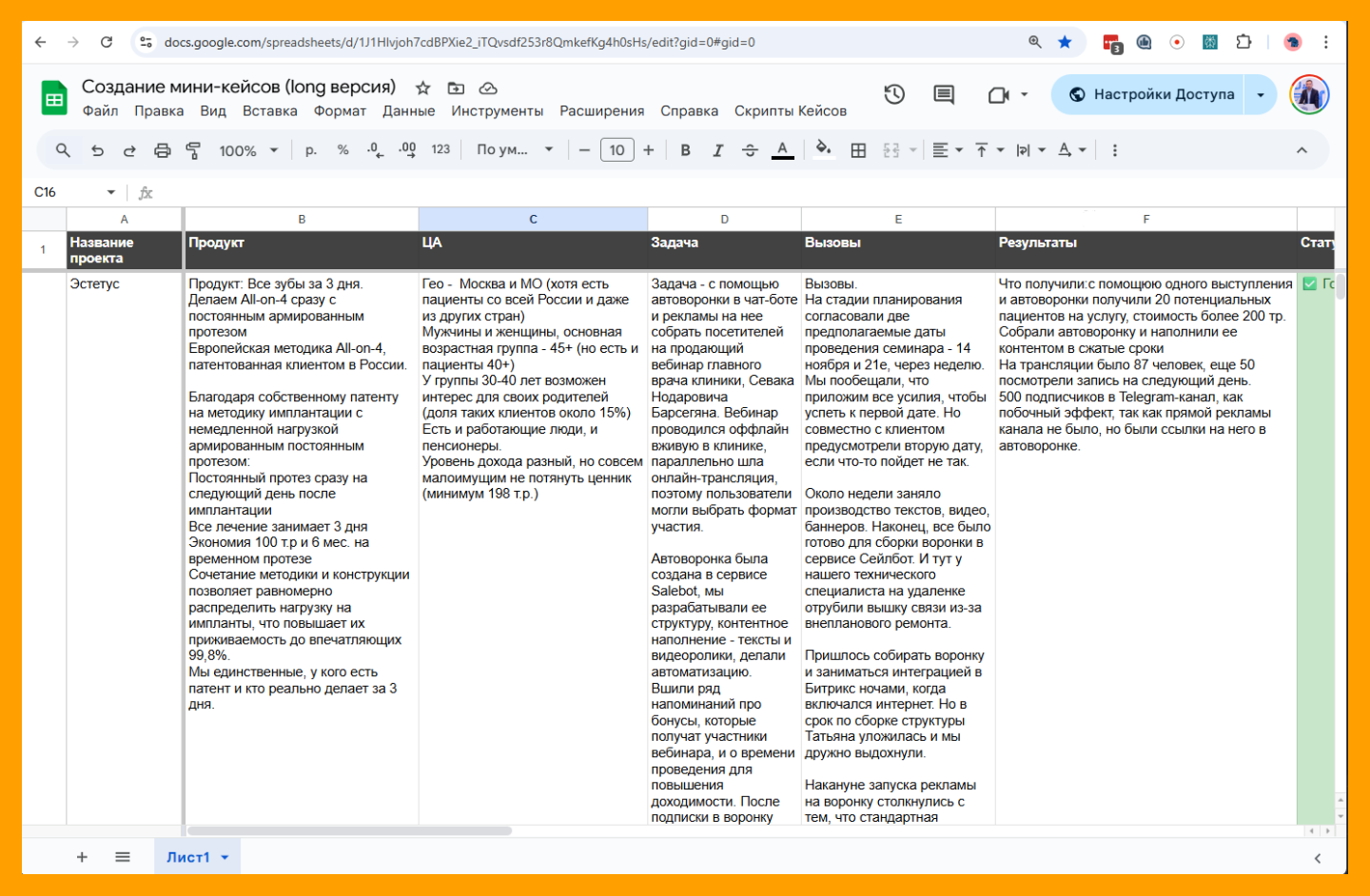Select the paint format tool
Viewport: 1370px width, 896px height.
tap(193, 150)
